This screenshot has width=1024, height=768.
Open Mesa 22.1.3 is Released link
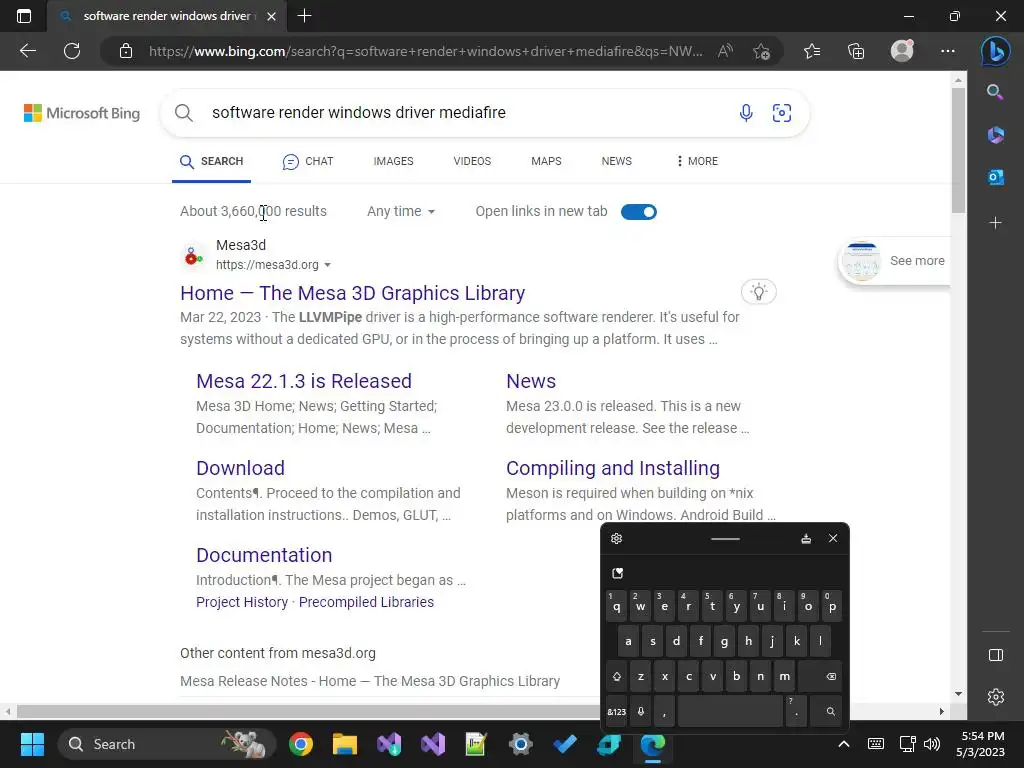coord(304,381)
